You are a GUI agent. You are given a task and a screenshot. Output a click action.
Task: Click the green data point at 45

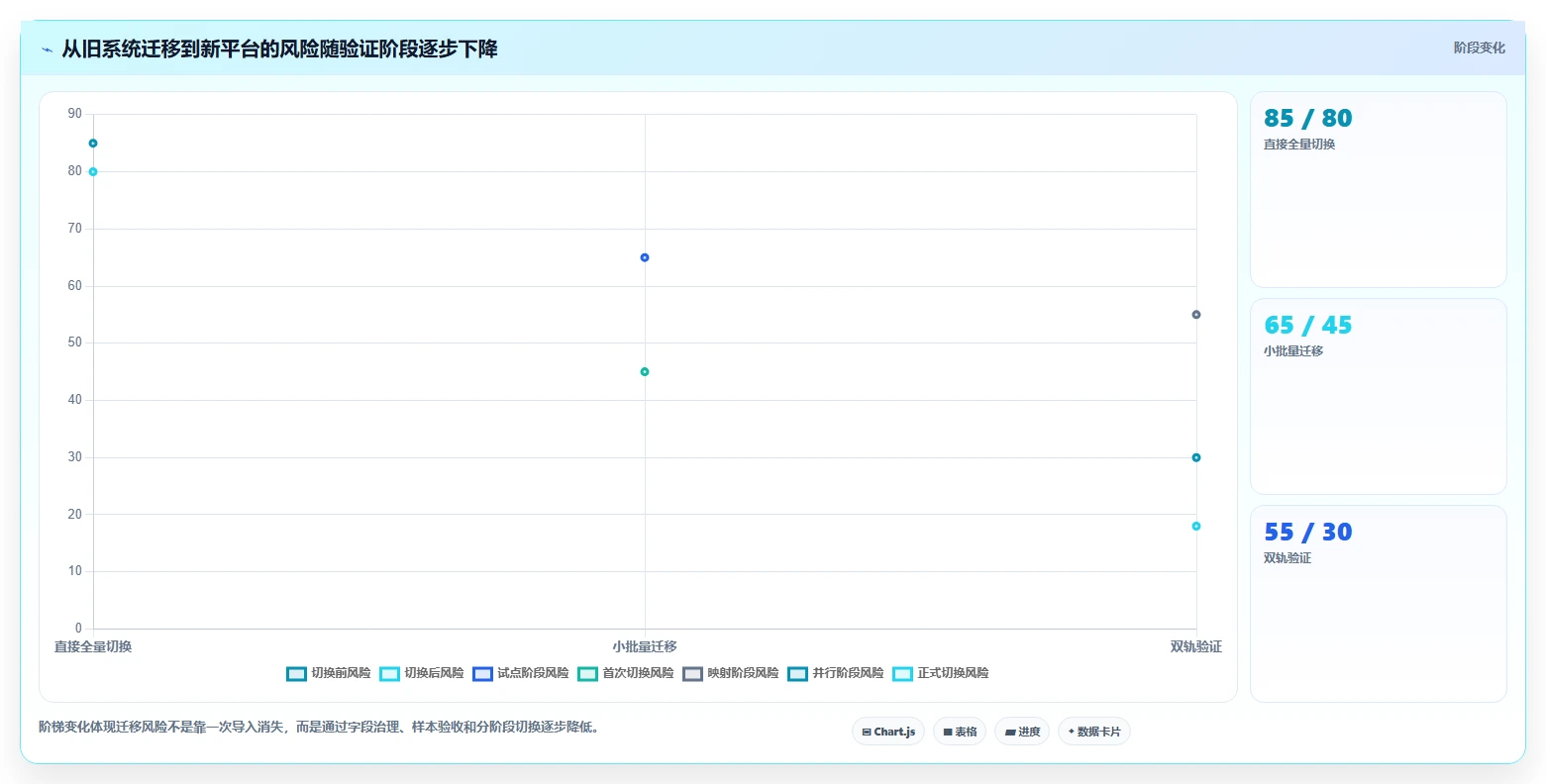645,372
